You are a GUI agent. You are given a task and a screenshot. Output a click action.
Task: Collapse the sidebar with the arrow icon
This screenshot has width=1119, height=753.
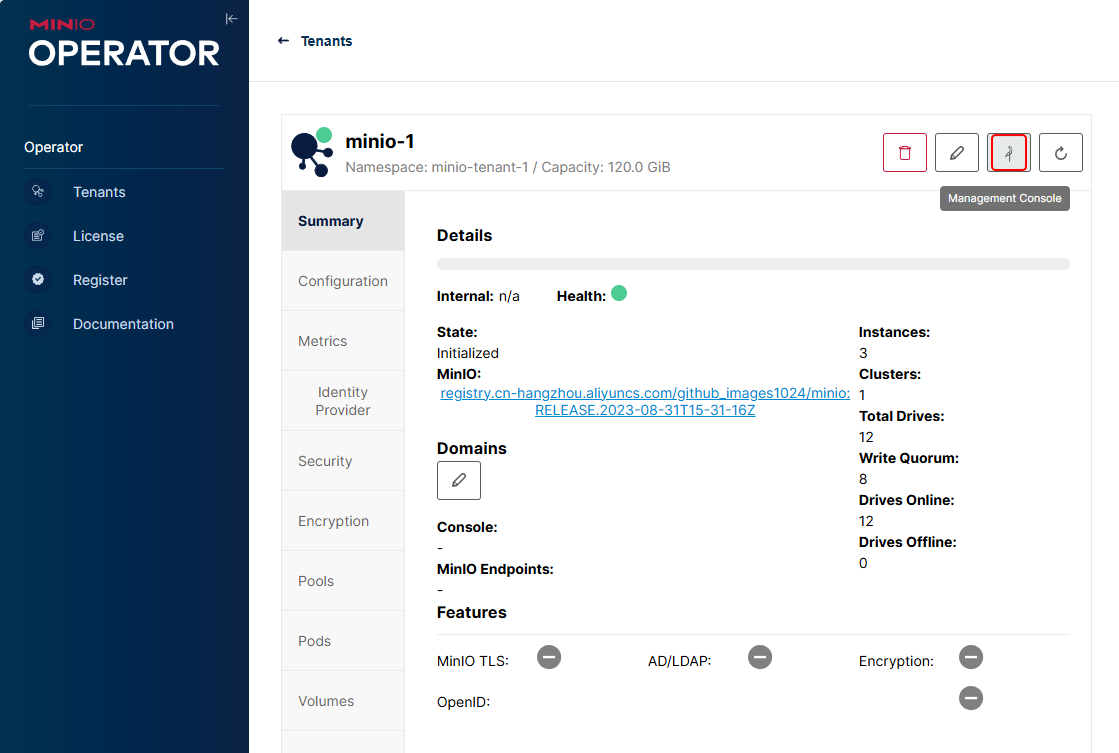pyautogui.click(x=231, y=19)
